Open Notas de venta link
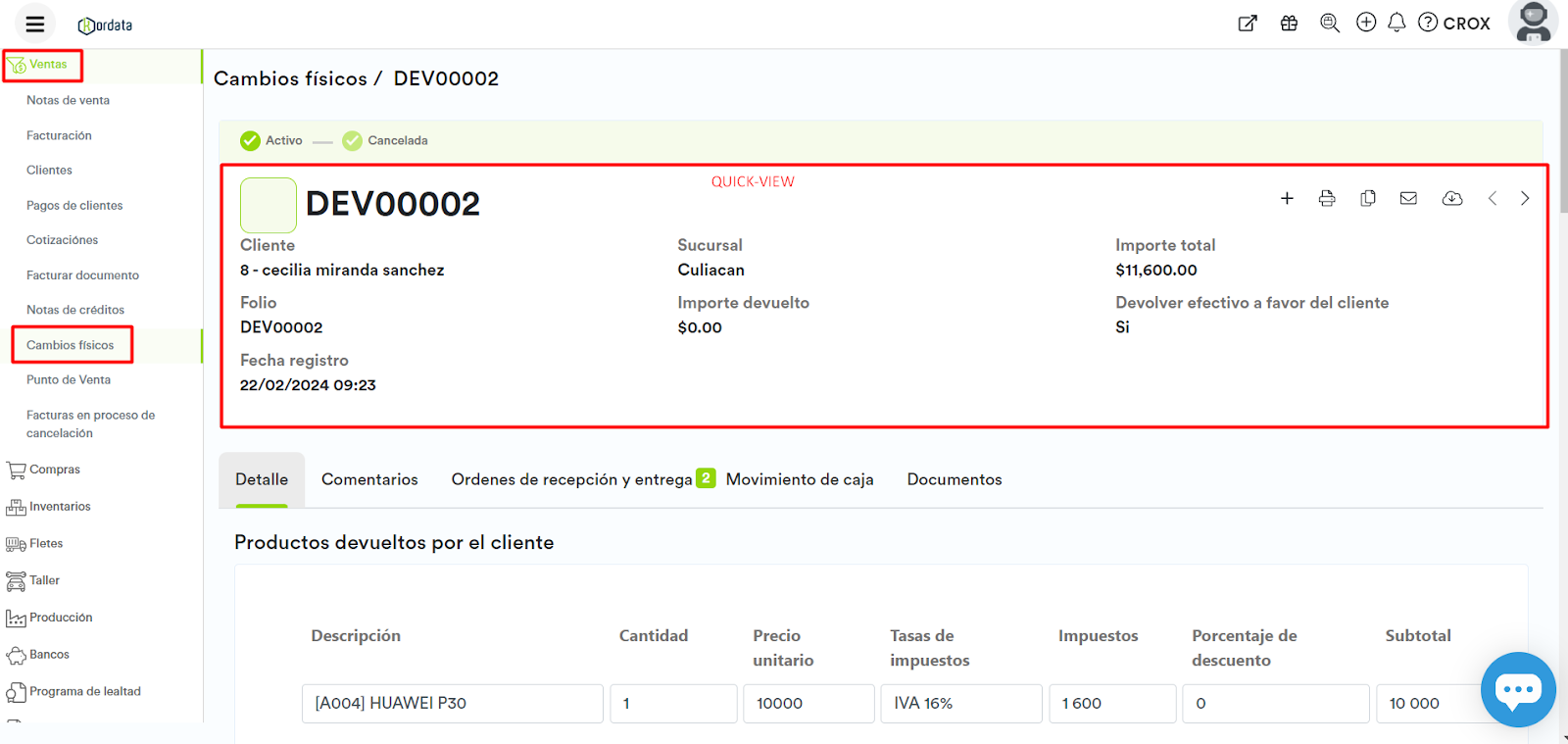 coord(68,100)
